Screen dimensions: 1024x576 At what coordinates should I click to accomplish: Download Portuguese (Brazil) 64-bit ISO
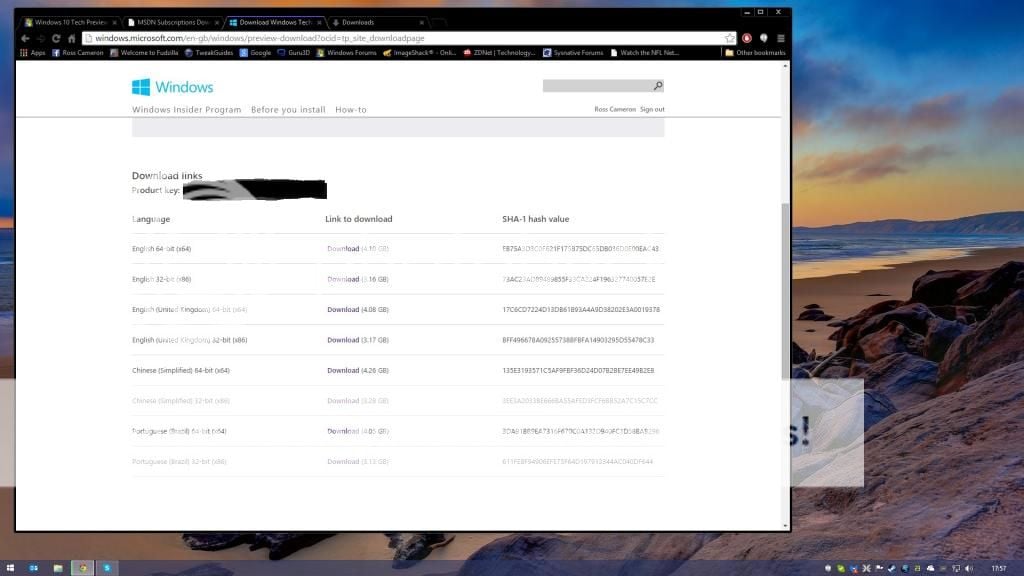click(343, 431)
